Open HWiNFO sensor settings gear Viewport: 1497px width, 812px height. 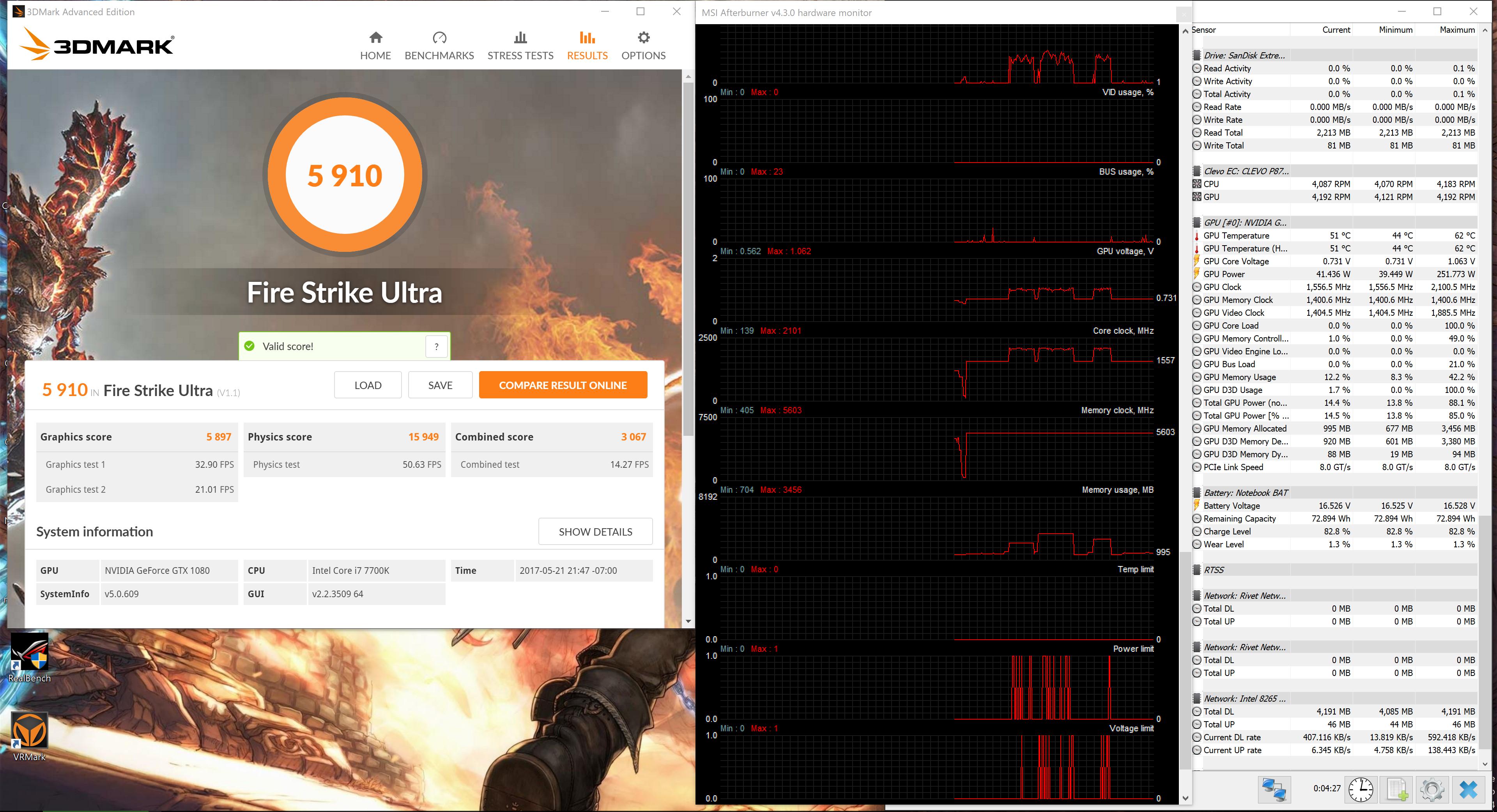click(1432, 789)
